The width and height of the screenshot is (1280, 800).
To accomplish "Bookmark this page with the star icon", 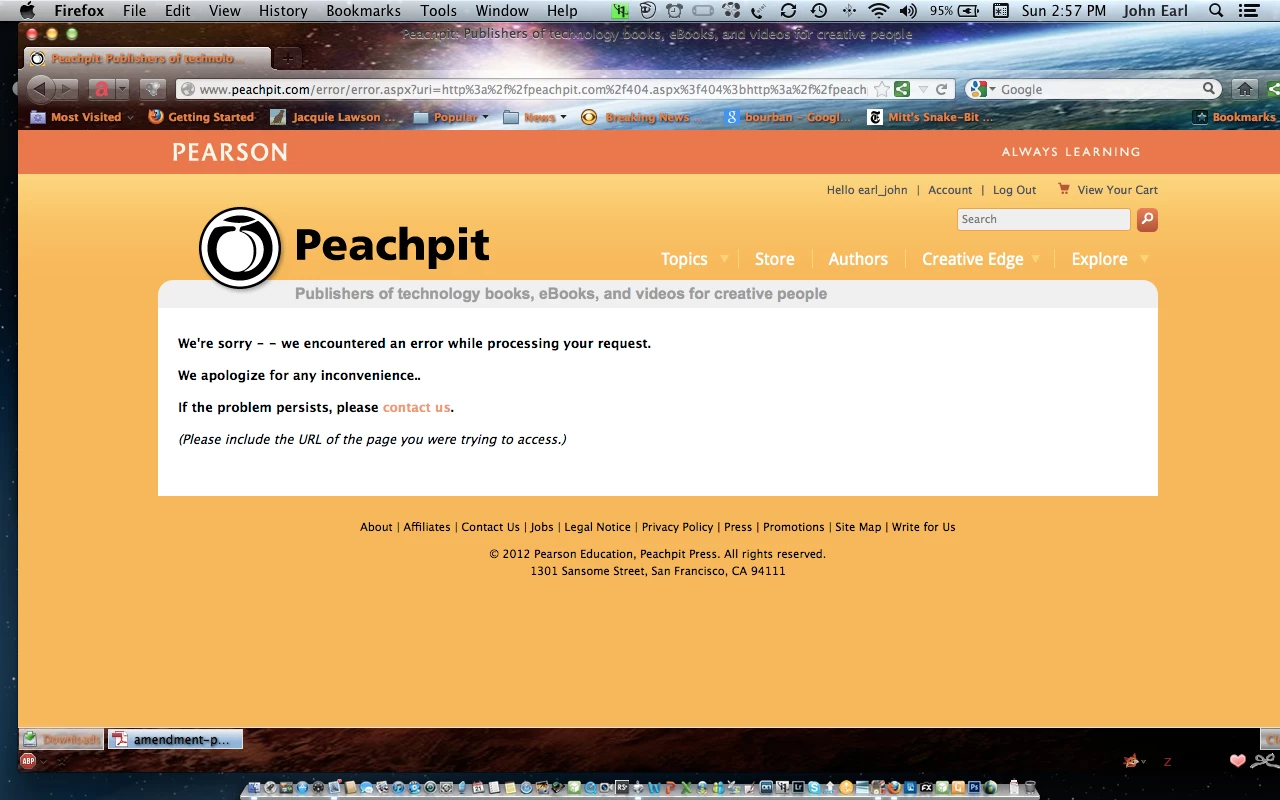I will (881, 89).
